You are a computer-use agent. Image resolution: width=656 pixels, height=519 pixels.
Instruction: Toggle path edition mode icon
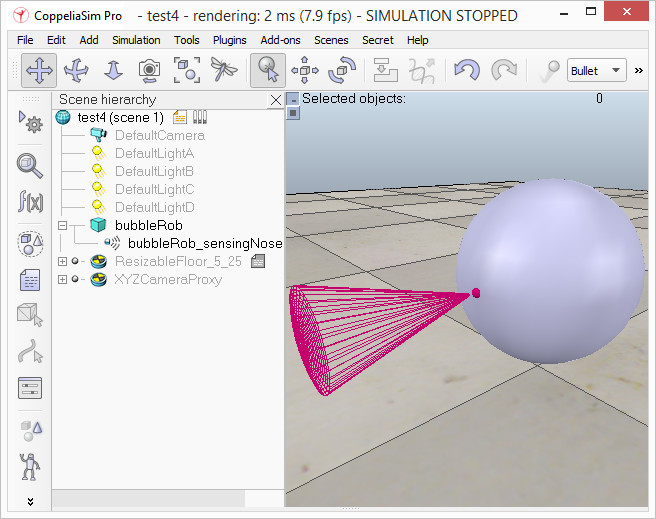click(x=30, y=351)
